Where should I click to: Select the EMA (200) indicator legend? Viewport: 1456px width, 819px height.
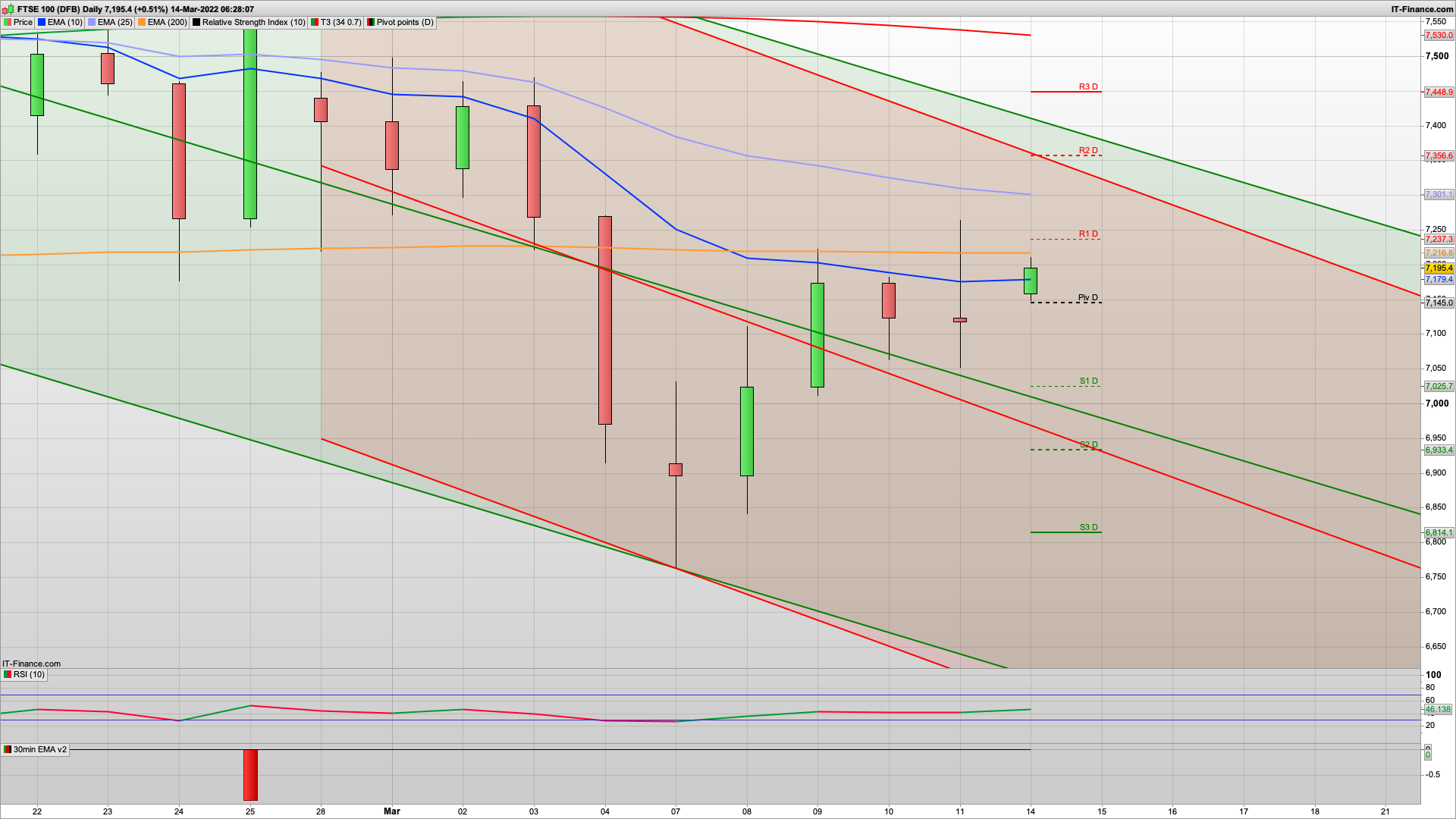pos(162,22)
